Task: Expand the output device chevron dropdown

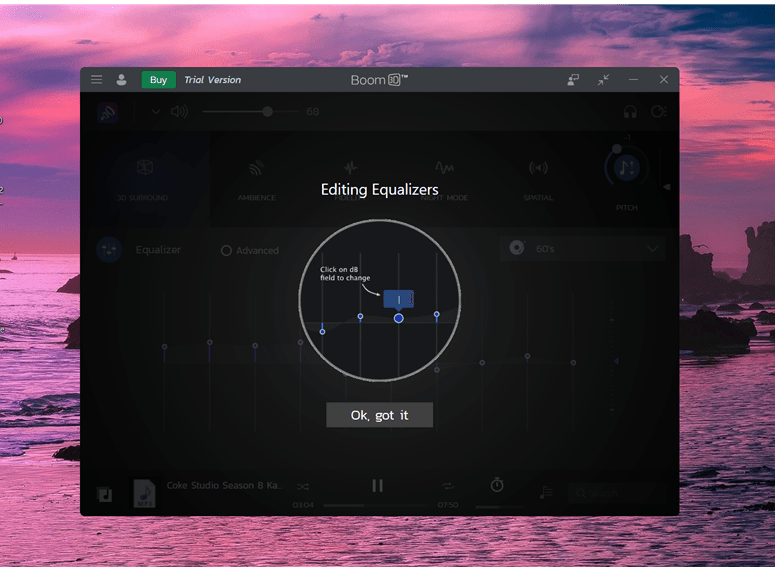Action: pyautogui.click(x=156, y=112)
